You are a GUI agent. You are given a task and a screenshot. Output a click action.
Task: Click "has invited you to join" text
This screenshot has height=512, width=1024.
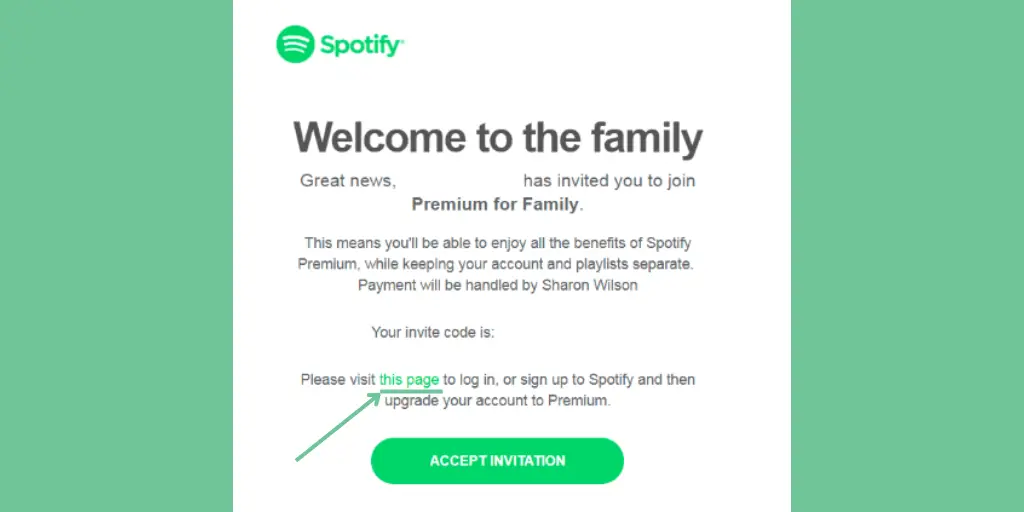point(609,181)
